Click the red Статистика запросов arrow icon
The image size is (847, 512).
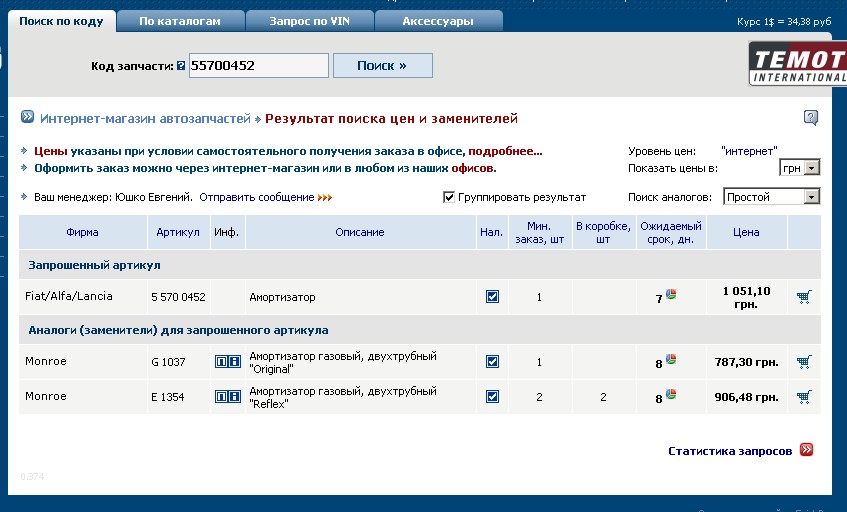coord(807,450)
